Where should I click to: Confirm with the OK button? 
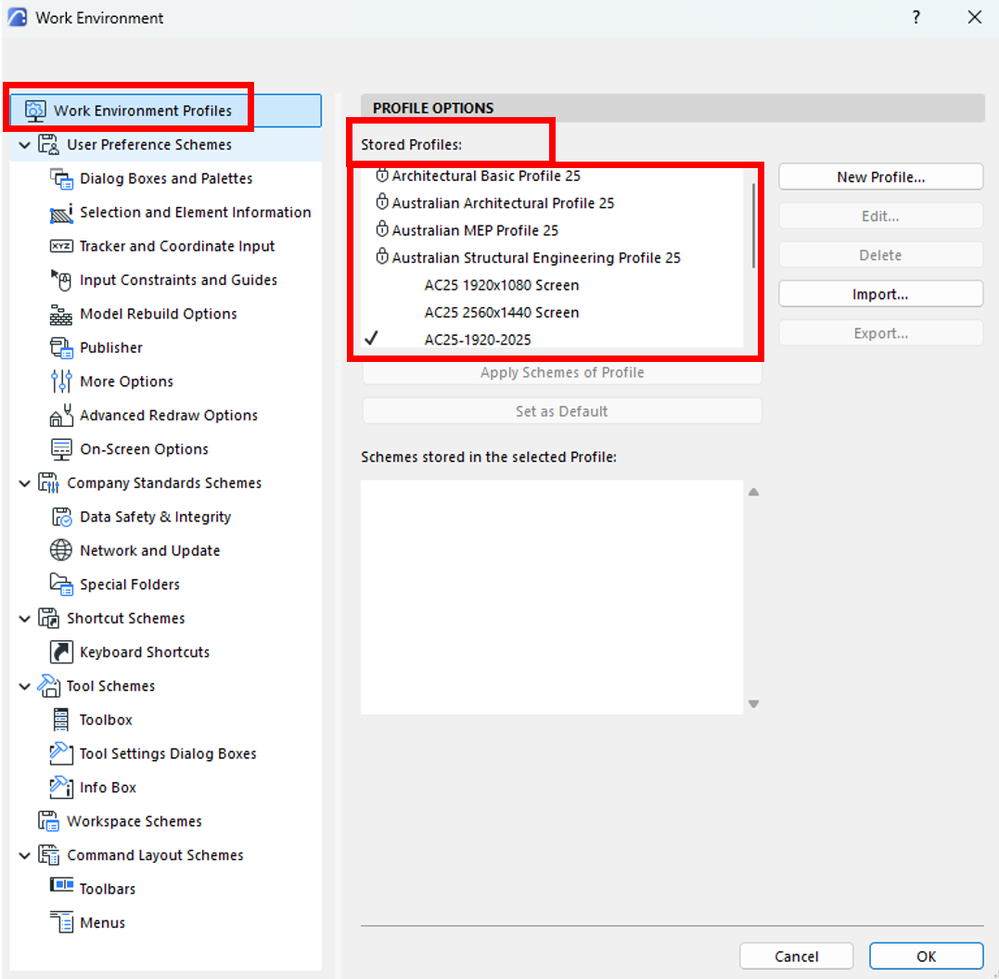[x=926, y=956]
